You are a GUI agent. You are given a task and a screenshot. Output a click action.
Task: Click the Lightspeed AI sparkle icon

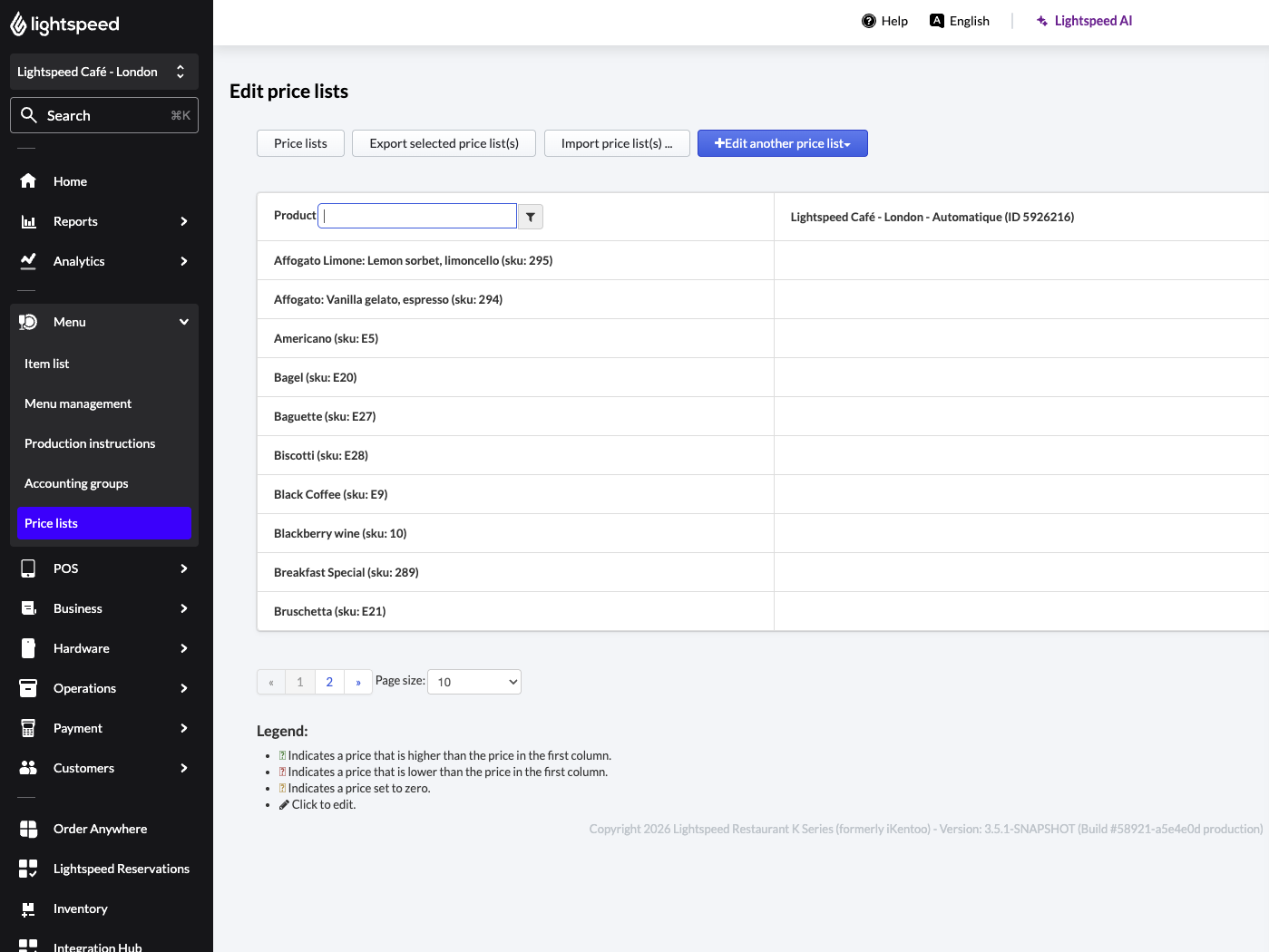(x=1042, y=21)
